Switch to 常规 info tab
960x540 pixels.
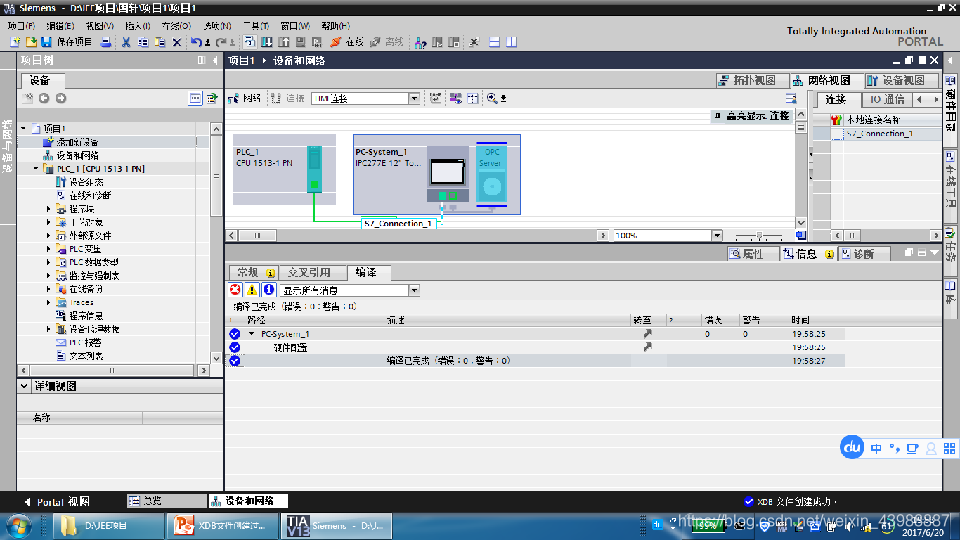click(x=253, y=272)
